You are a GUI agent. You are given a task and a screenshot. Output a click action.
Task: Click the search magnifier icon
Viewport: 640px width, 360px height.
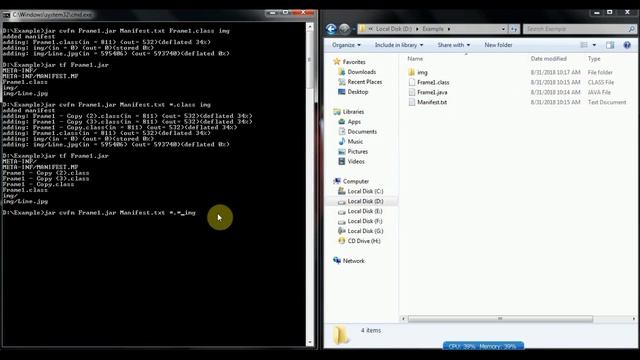tap(631, 29)
